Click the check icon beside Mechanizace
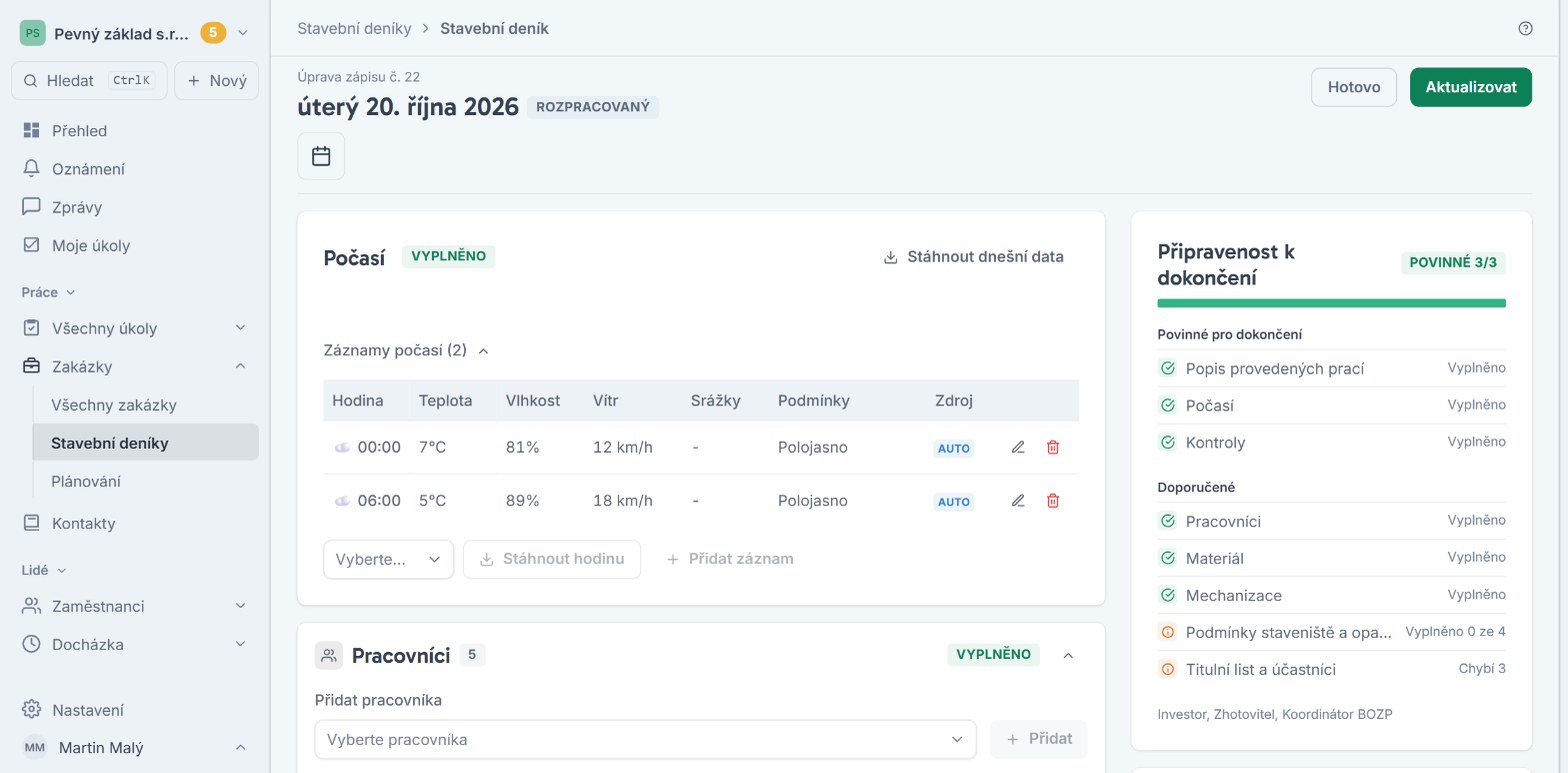Screen dimensions: 1568x773 point(1167,595)
